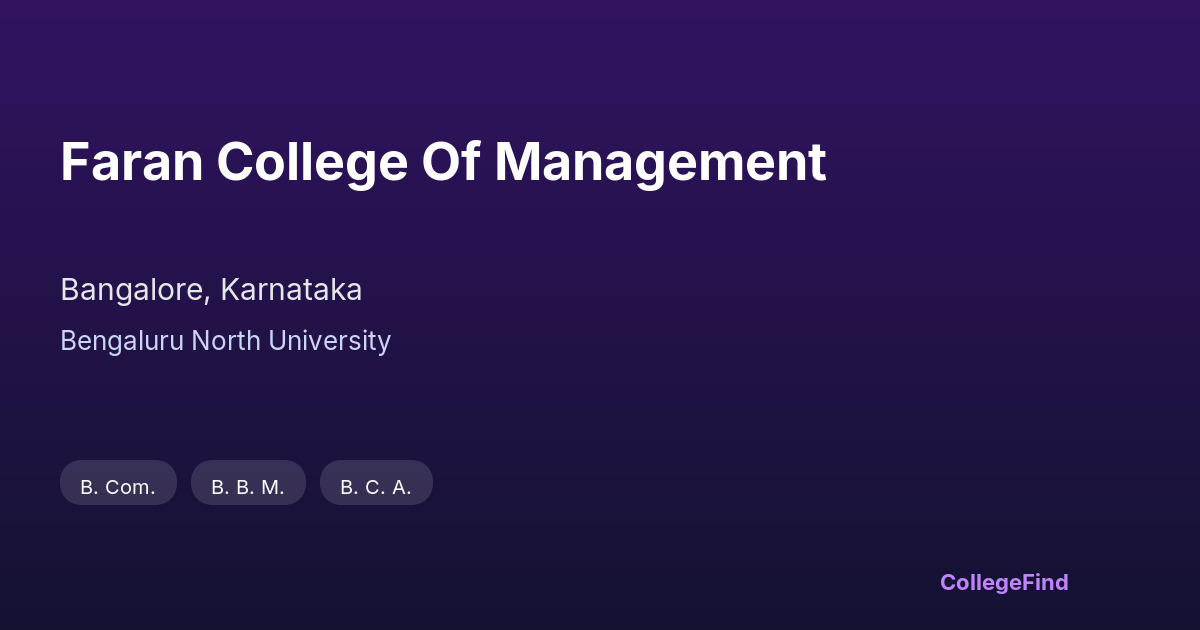Select the word Karnataka in the location
Image resolution: width=1200 pixels, height=630 pixels.
[x=291, y=290]
